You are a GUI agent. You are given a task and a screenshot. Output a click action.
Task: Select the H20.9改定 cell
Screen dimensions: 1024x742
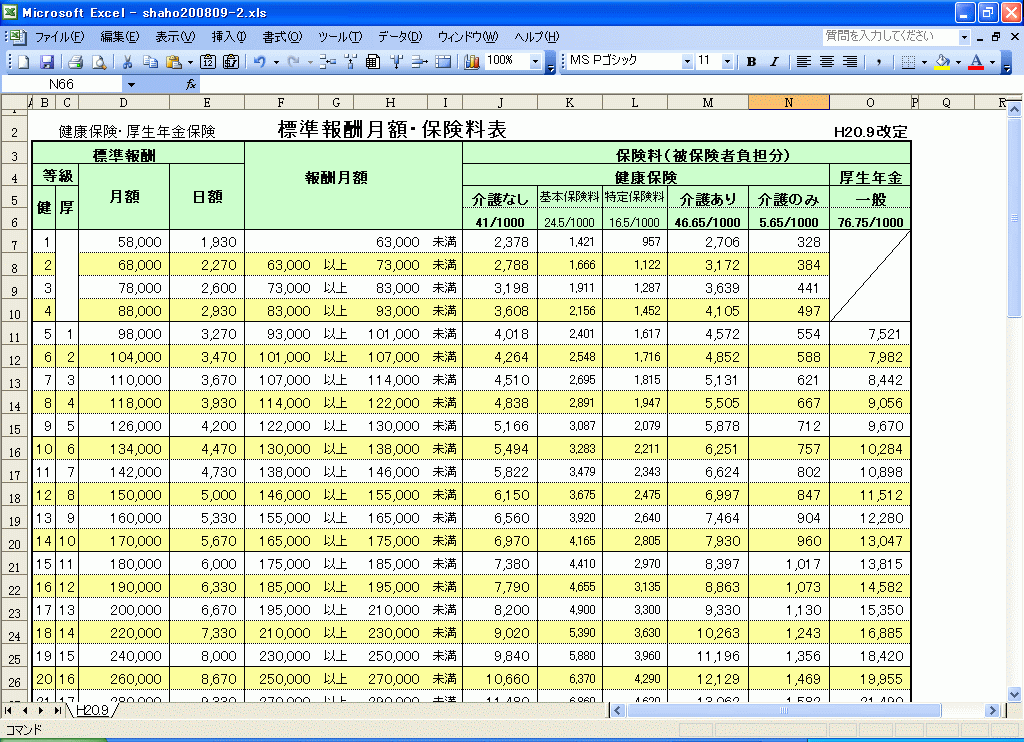point(871,131)
